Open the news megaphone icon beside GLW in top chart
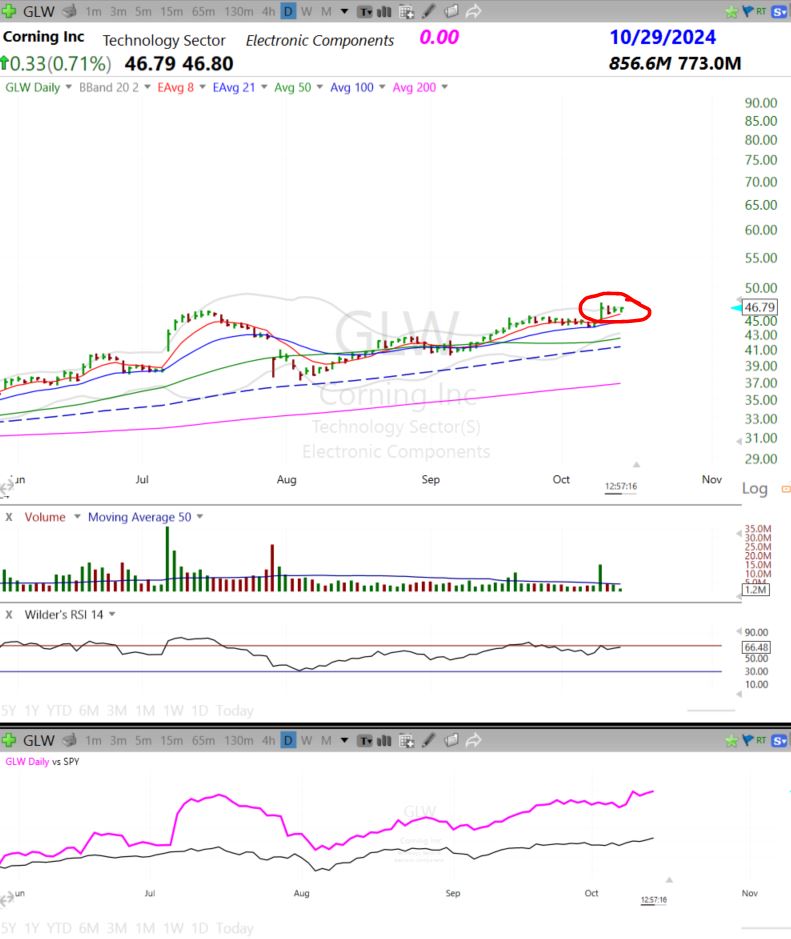Image resolution: width=791 pixels, height=939 pixels. (69, 11)
